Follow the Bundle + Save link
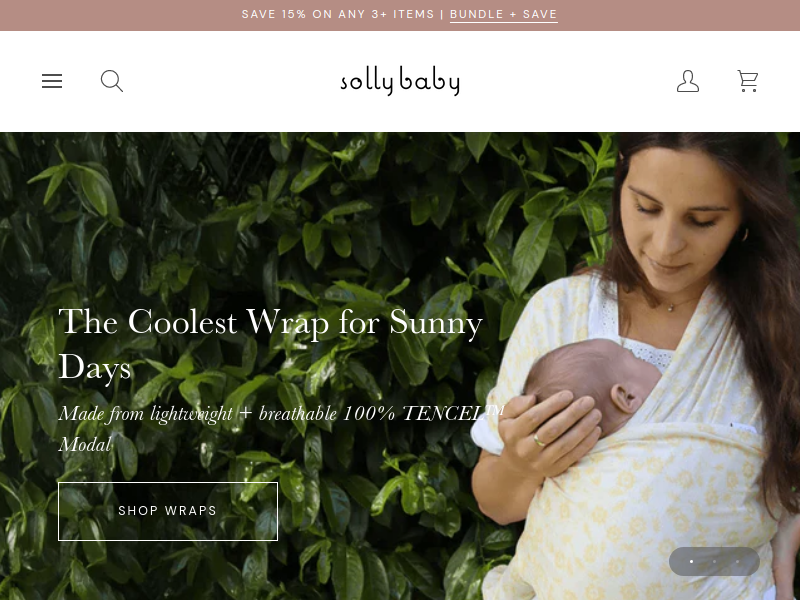This screenshot has height=600, width=800. click(x=504, y=14)
